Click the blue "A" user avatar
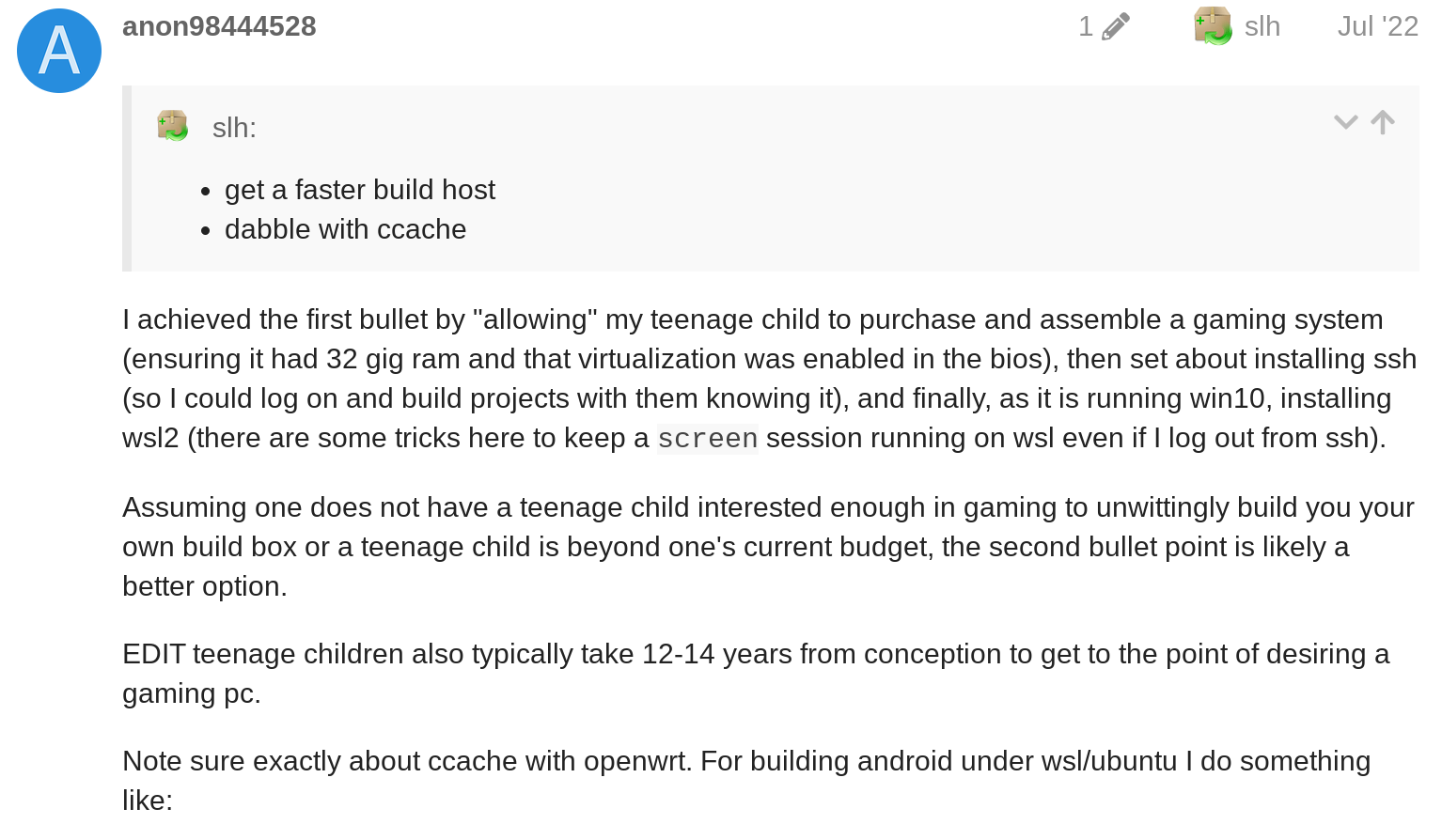 (59, 51)
